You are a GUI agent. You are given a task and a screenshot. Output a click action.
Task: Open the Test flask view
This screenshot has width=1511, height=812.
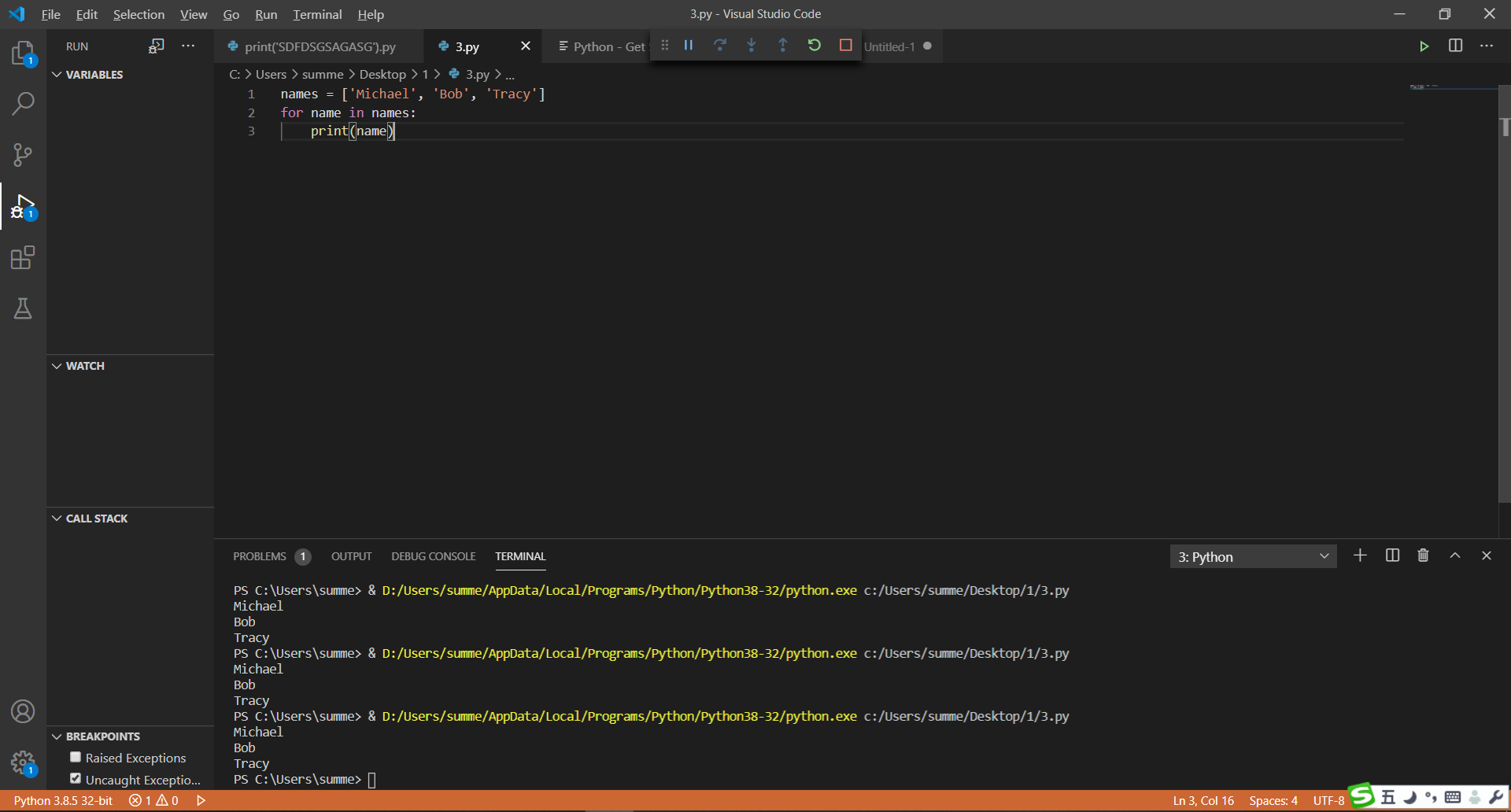click(x=23, y=308)
